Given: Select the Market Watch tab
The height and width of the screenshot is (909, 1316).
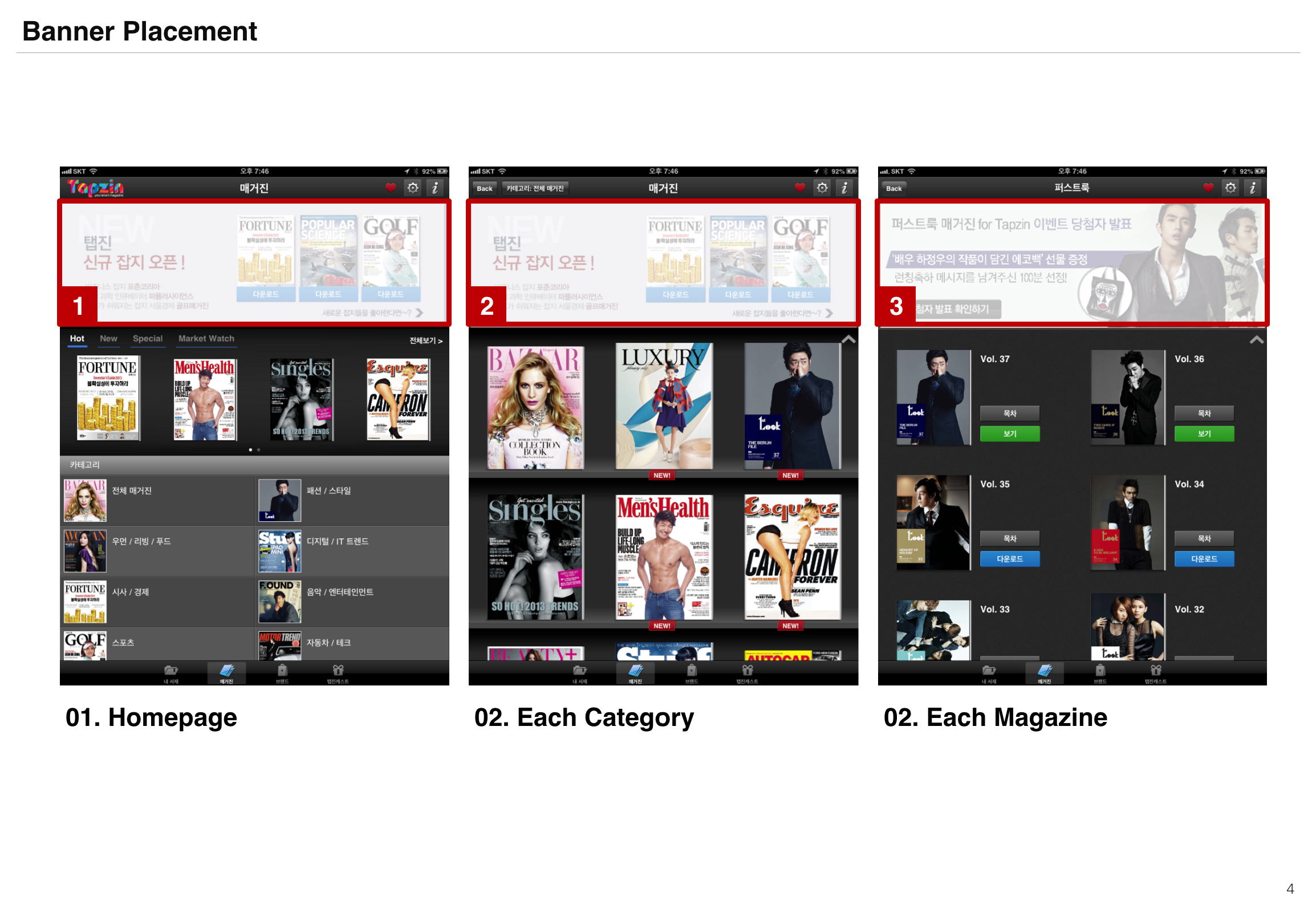Looking at the screenshot, I should point(206,339).
